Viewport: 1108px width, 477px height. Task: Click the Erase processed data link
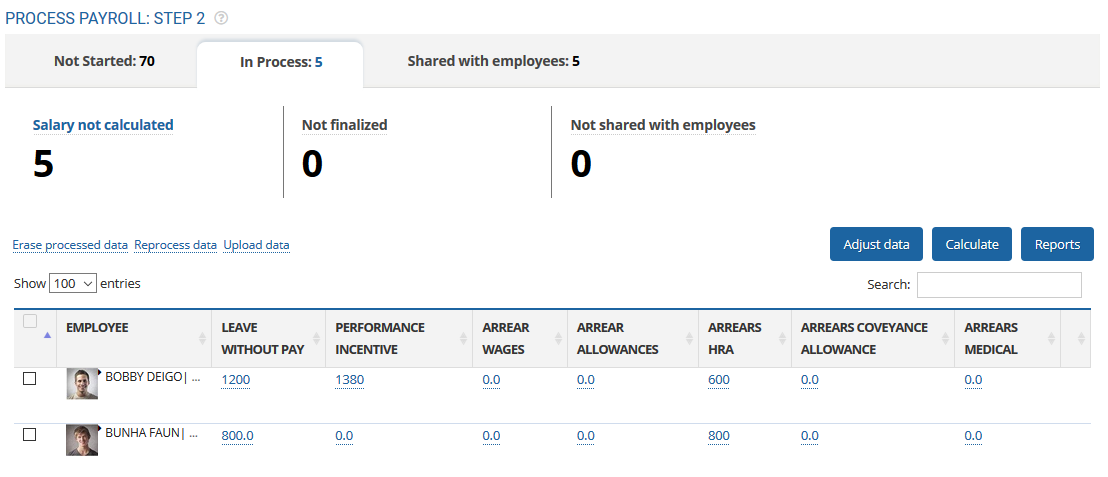(70, 245)
